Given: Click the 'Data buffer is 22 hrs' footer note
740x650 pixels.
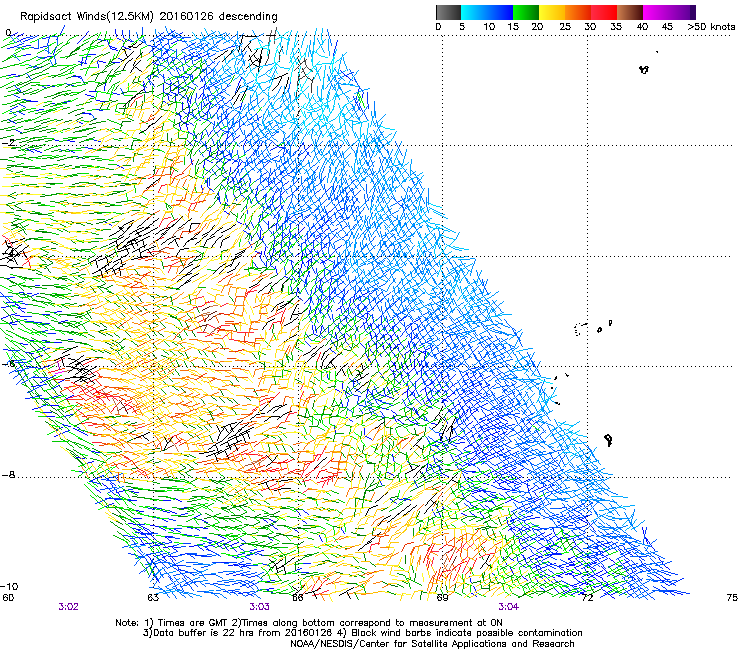Looking at the screenshot, I should (x=362, y=633).
